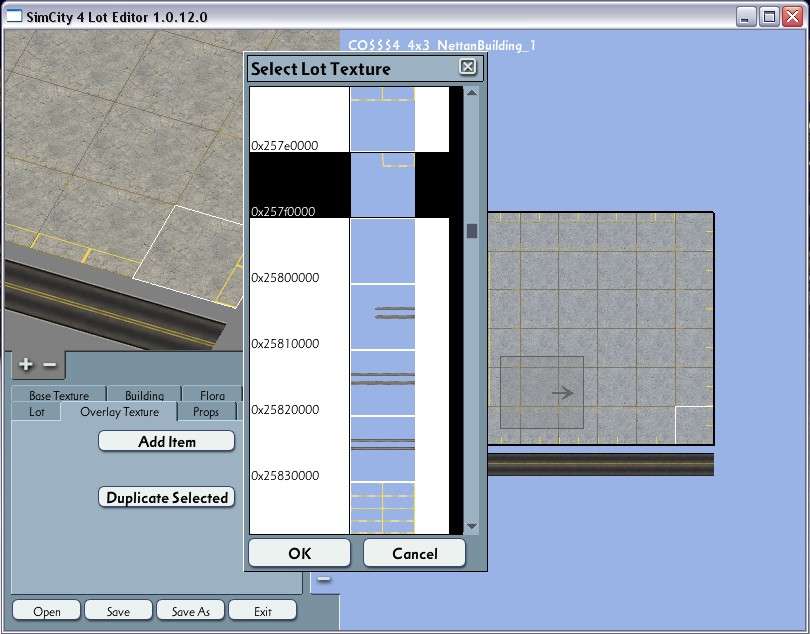
Task: Save the current lot
Action: 118,611
